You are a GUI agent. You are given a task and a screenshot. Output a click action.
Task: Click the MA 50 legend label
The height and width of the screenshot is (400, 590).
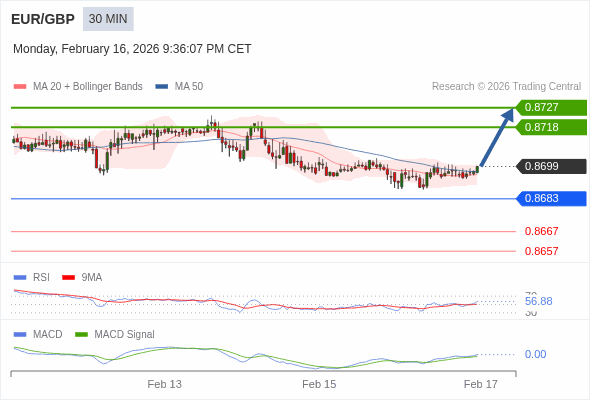coord(189,87)
